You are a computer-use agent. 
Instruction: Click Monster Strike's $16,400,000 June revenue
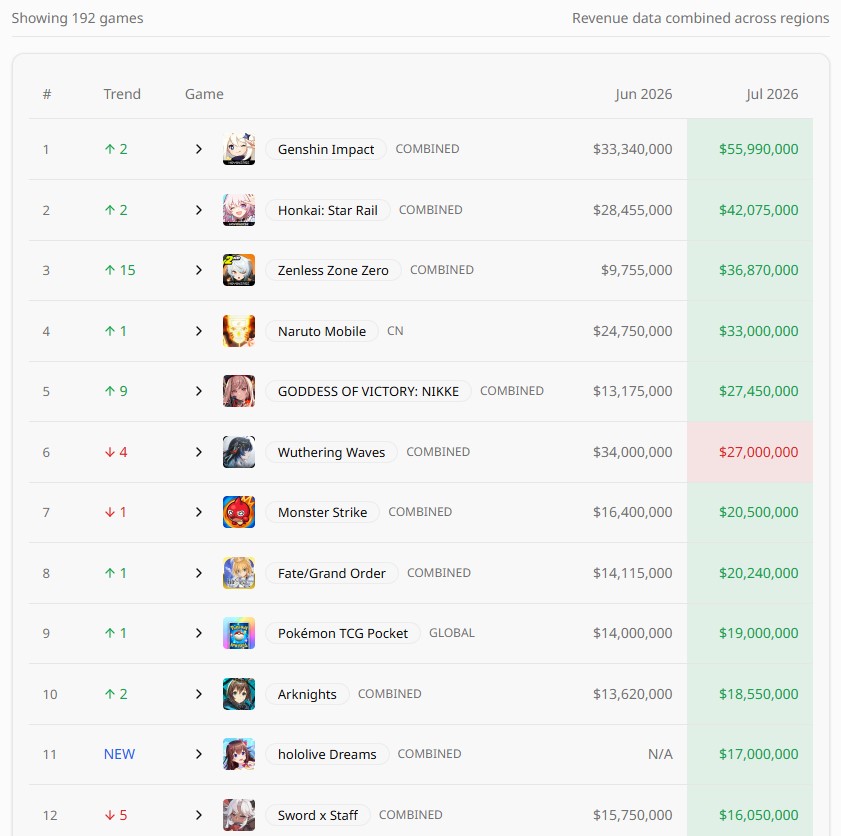point(632,512)
